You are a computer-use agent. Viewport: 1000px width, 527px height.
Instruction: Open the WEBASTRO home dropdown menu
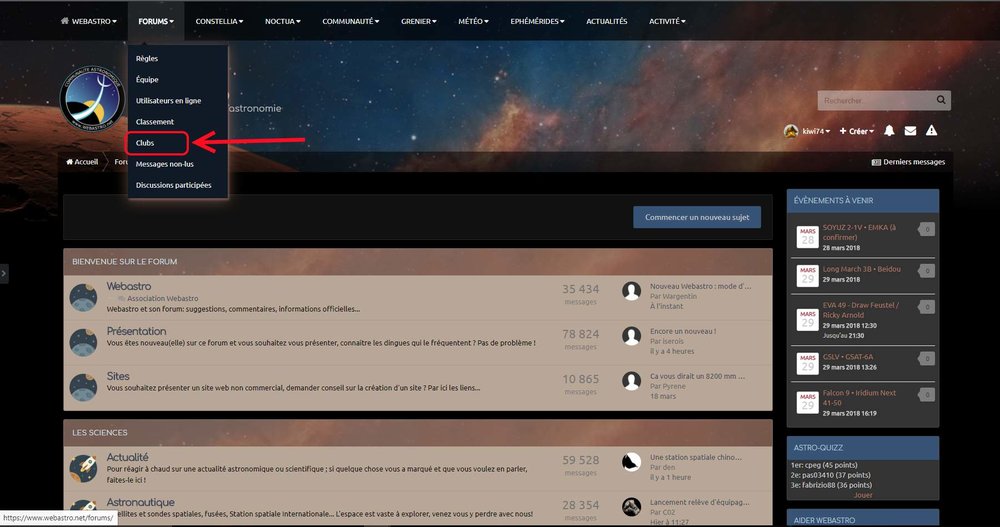coord(89,21)
